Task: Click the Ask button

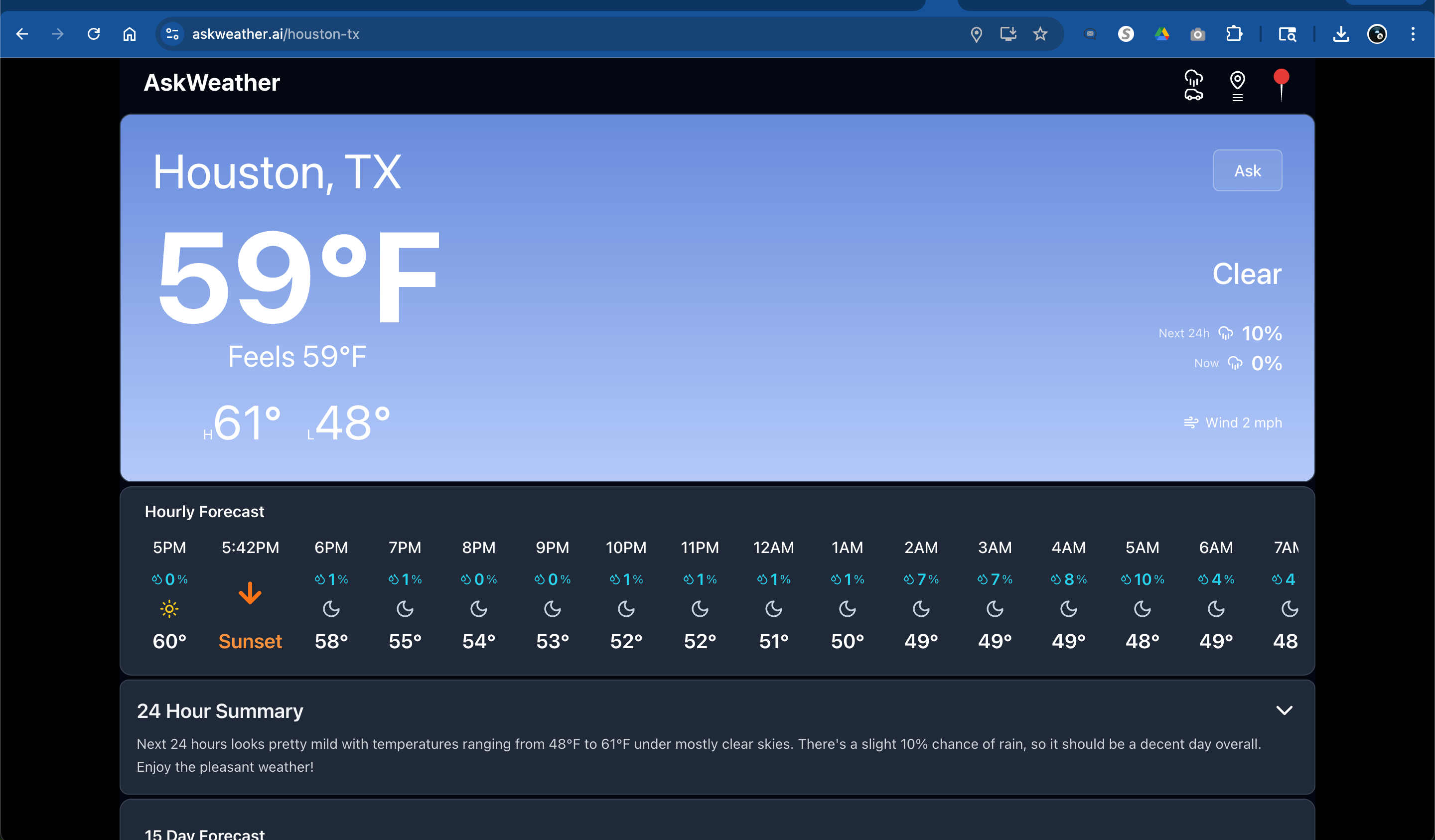Action: point(1247,170)
